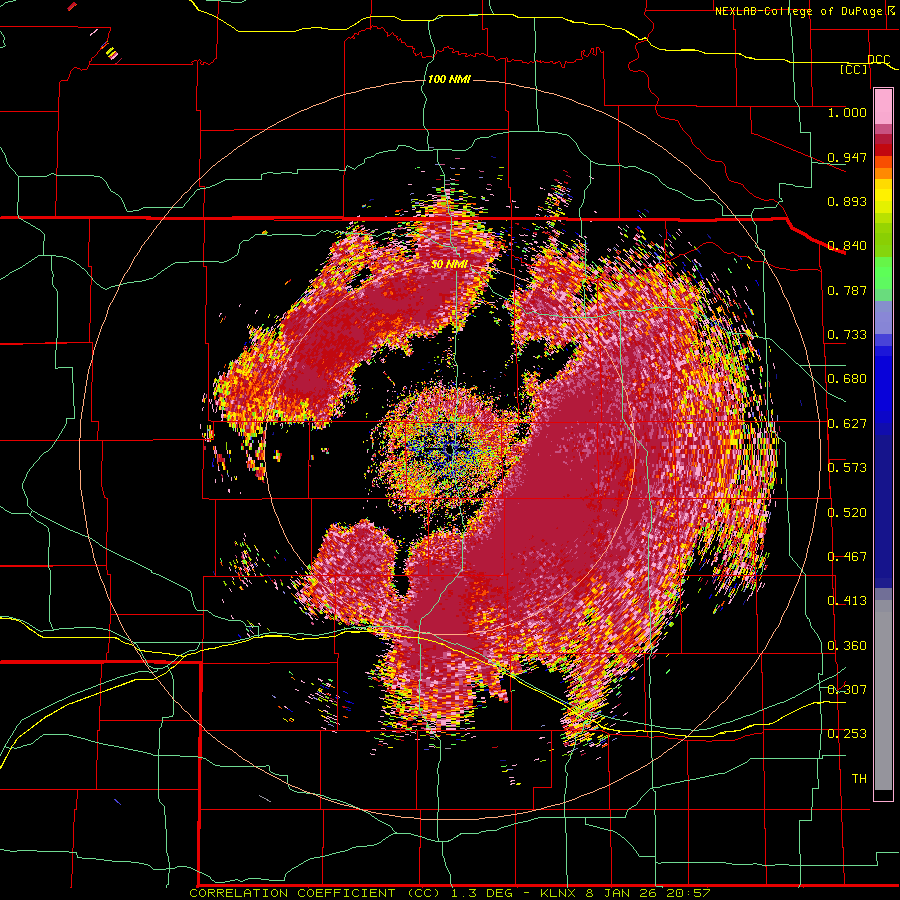900x900 pixels.
Task: Click the 0.307 color scale label
Action: pyautogui.click(x=847, y=690)
